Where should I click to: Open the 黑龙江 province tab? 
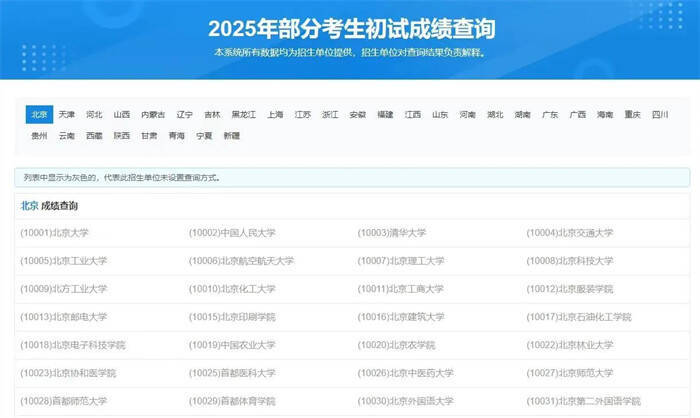[x=243, y=115]
